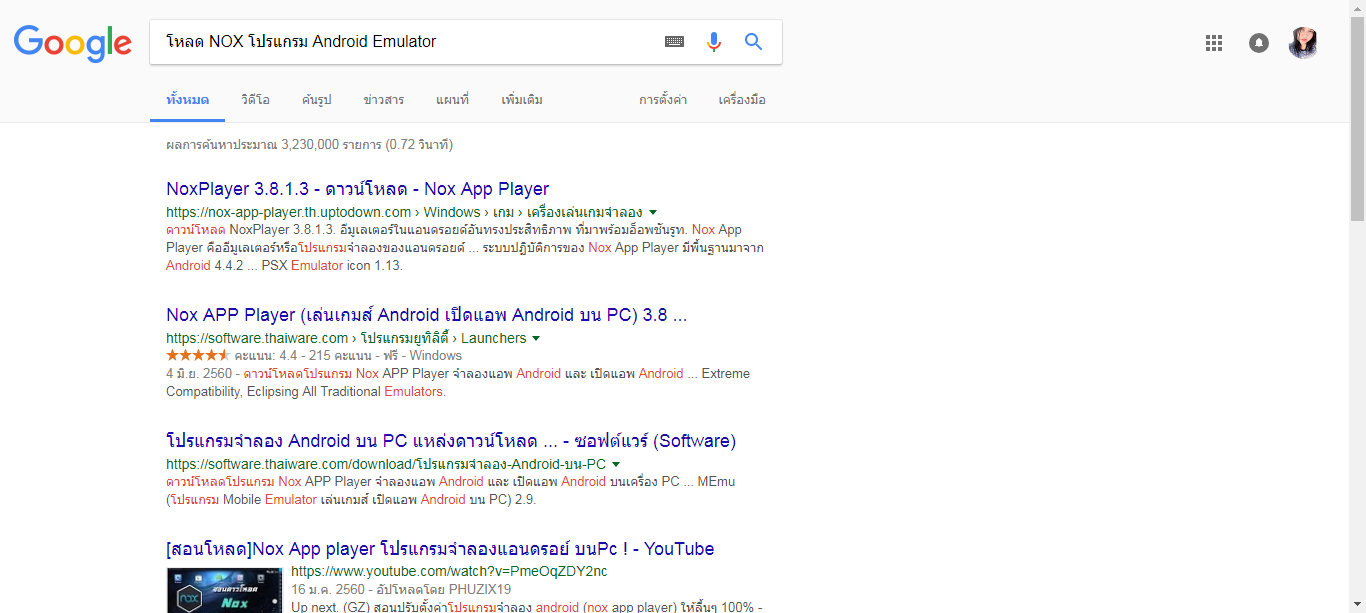The width and height of the screenshot is (1366, 613).
Task: Open the Google apps grid
Action: 1214,43
